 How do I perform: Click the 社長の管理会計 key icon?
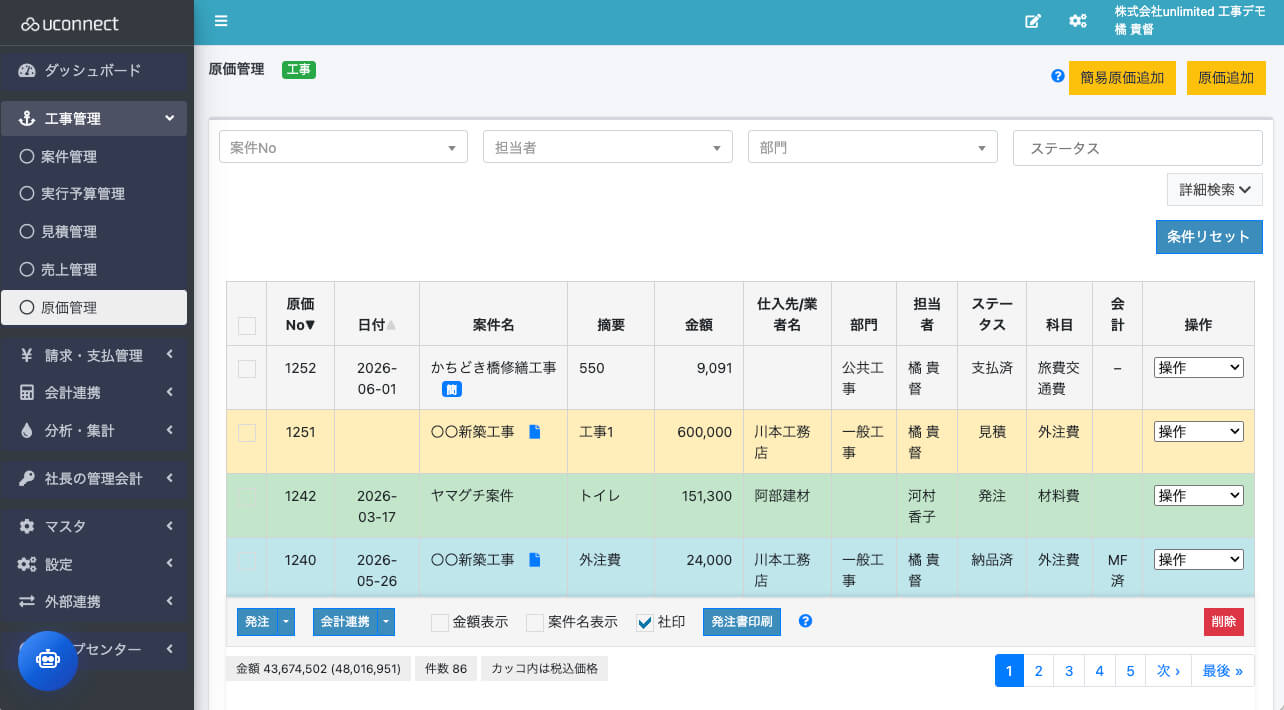(x=26, y=479)
